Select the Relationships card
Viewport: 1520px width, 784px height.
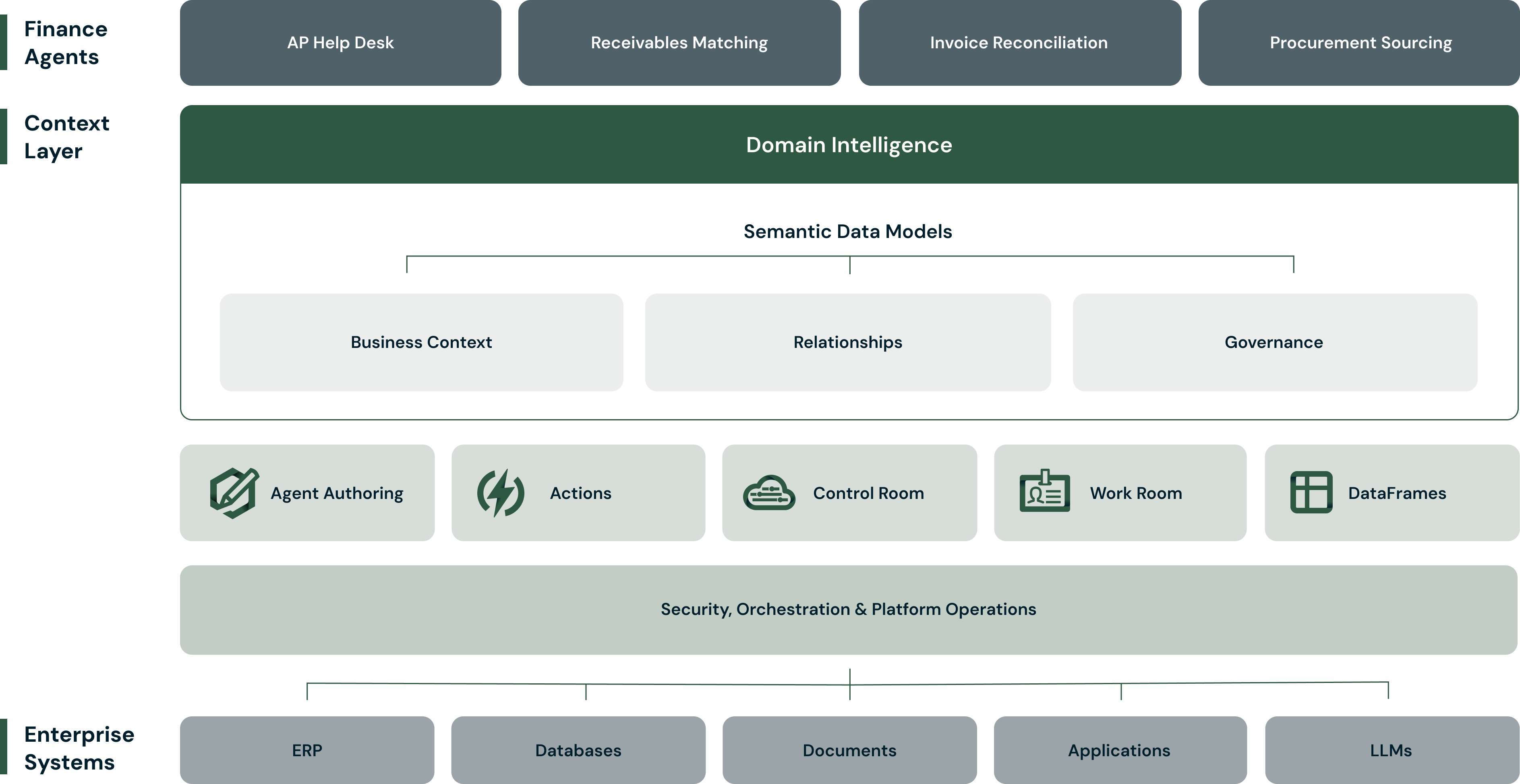click(847, 352)
